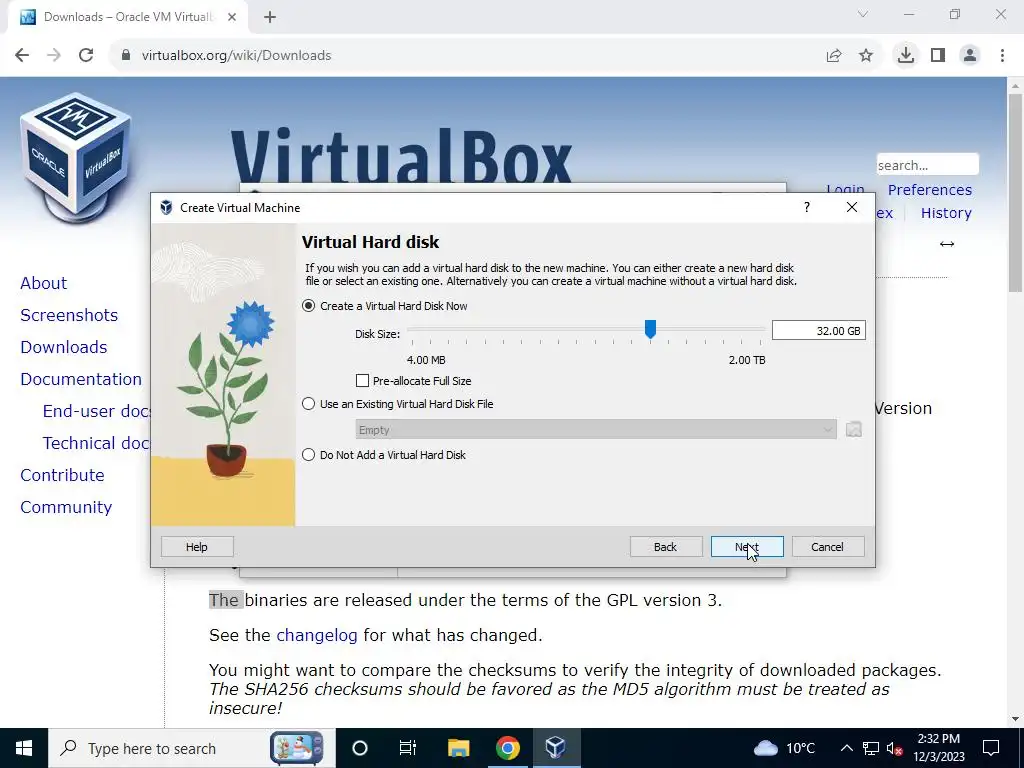Open the About sidebar link
1024x768 pixels.
click(x=44, y=283)
